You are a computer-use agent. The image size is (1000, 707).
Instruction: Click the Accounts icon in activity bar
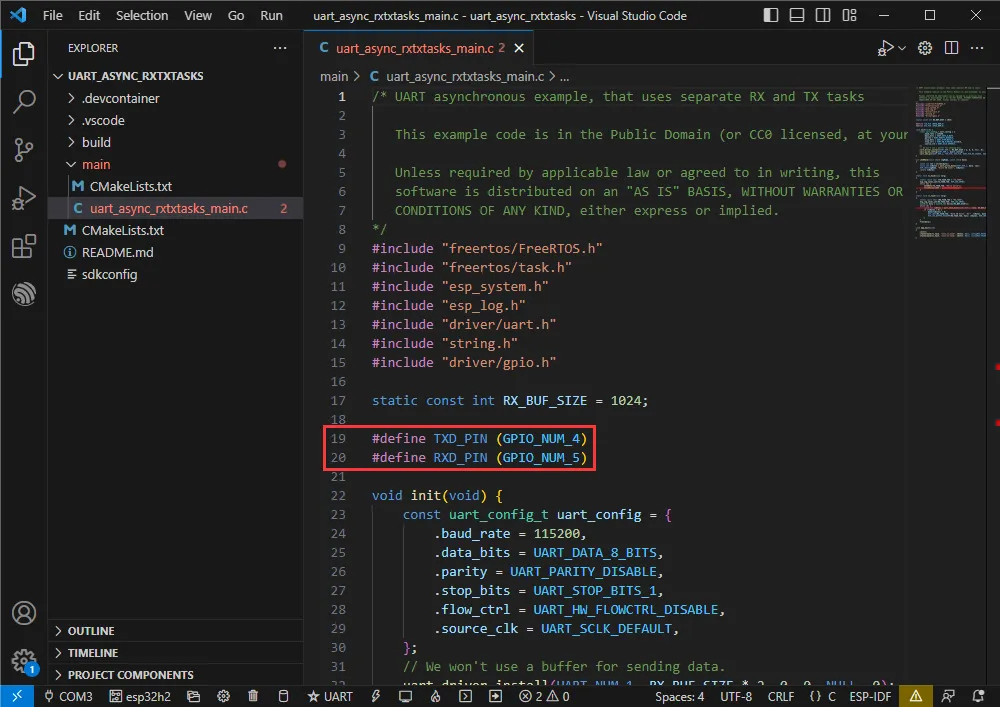coord(24,613)
